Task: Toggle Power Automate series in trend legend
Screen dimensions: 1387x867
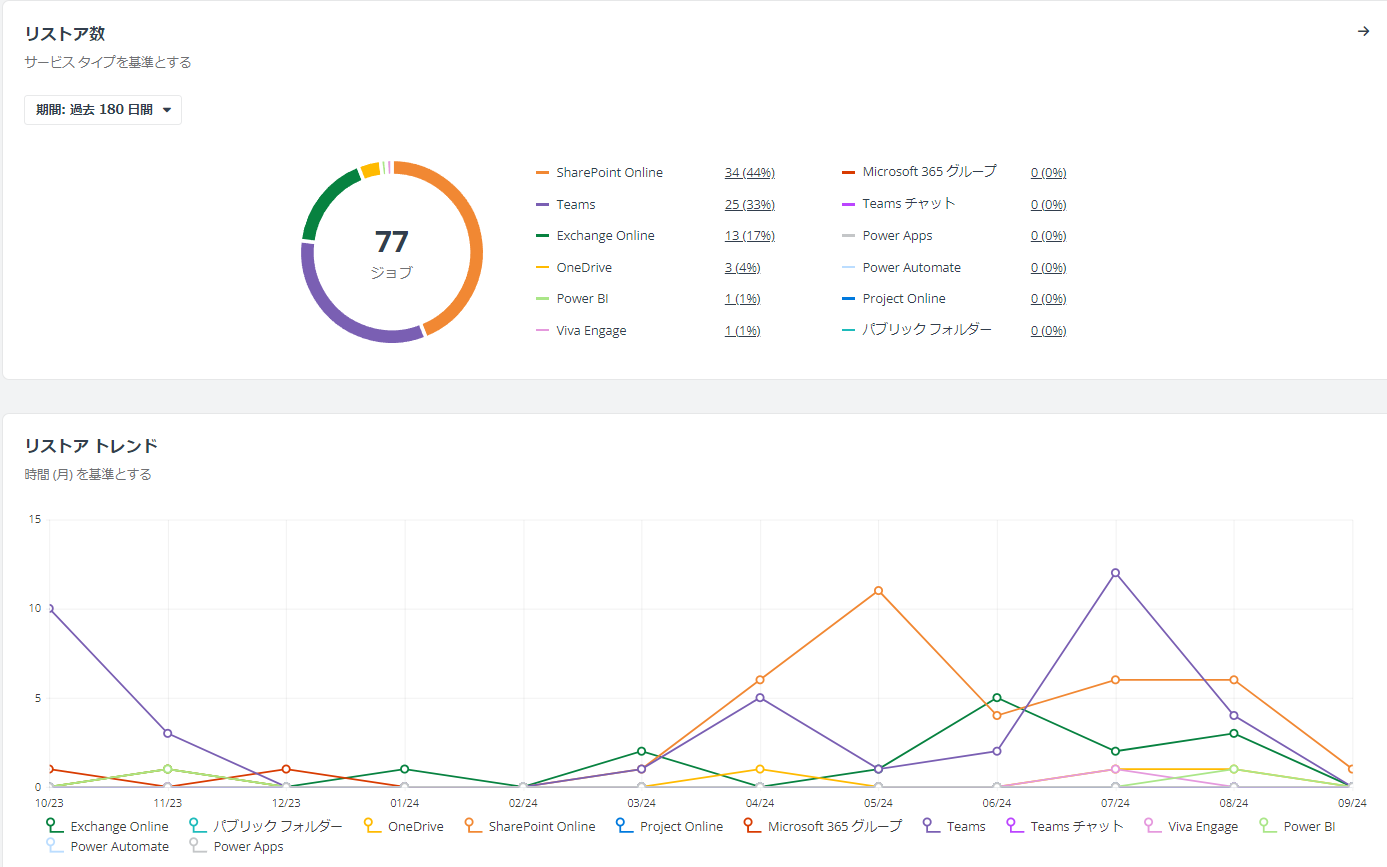Action: click(x=107, y=846)
